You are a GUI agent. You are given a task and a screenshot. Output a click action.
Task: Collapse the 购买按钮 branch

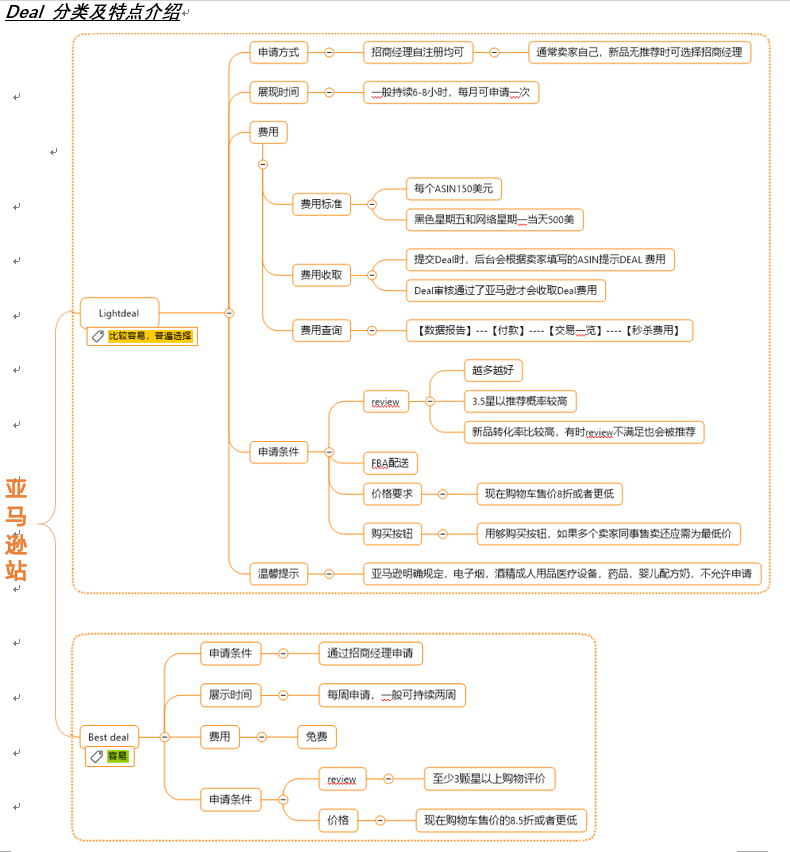443,534
